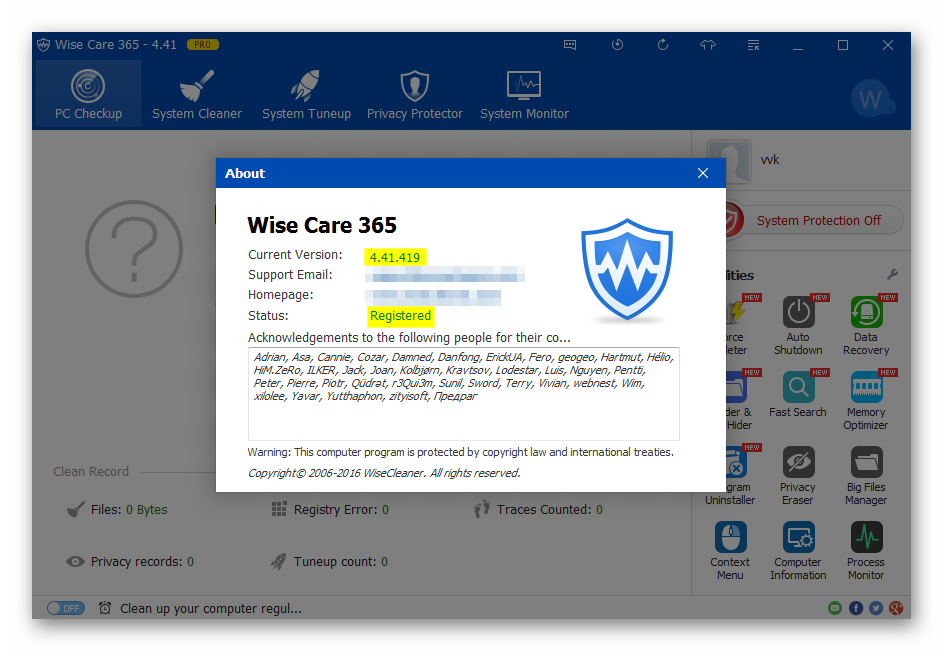Click the round W account avatar
The height and width of the screenshot is (651, 943).
click(871, 99)
